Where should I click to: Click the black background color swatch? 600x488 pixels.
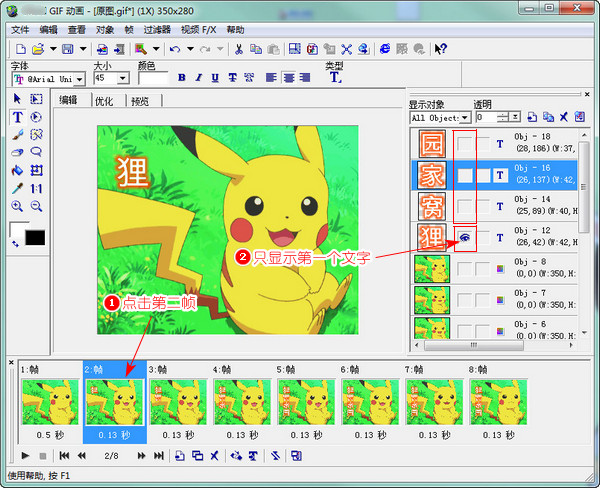click(x=35, y=237)
